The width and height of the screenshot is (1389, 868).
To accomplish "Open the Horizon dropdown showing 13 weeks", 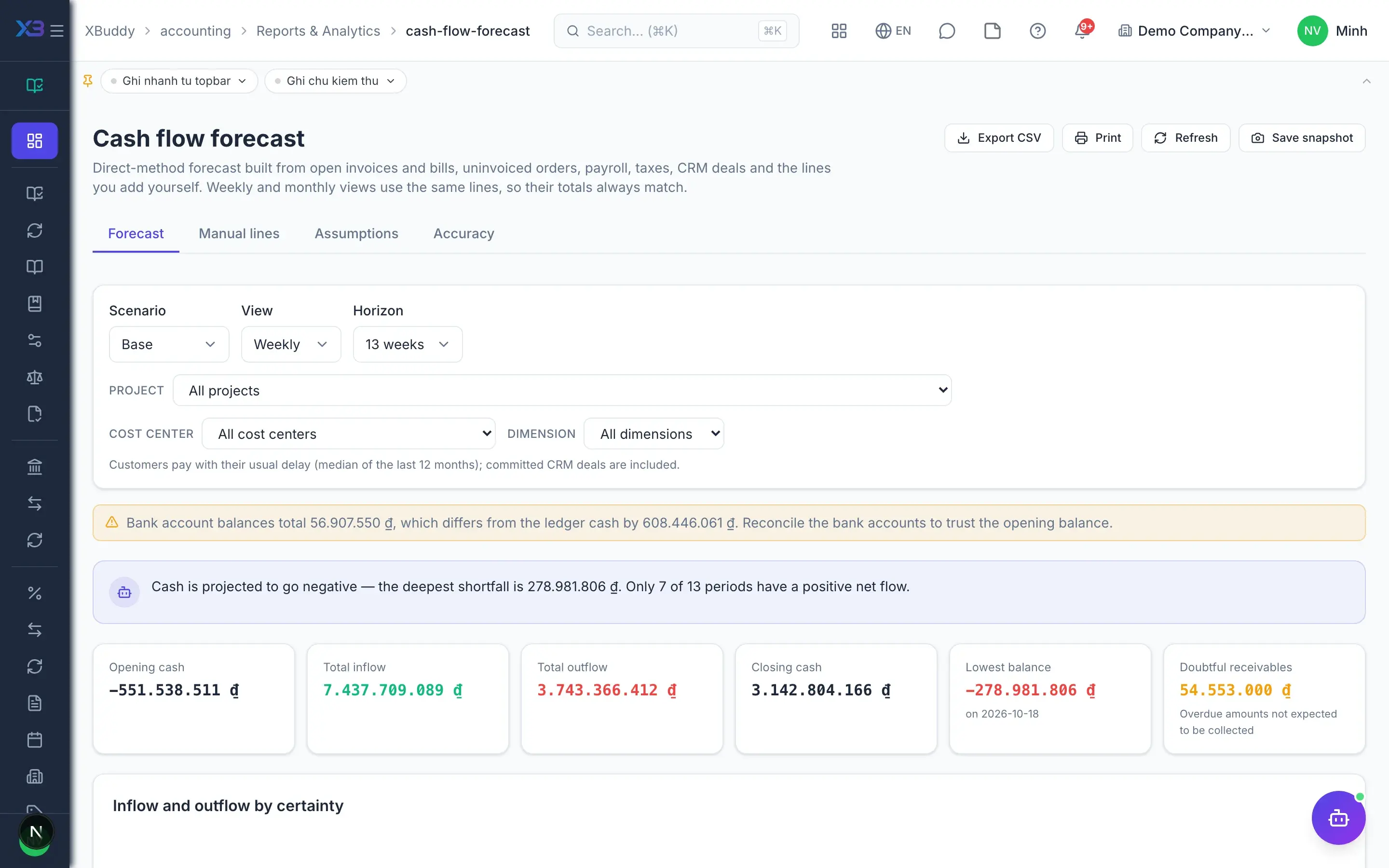I will tap(408, 344).
